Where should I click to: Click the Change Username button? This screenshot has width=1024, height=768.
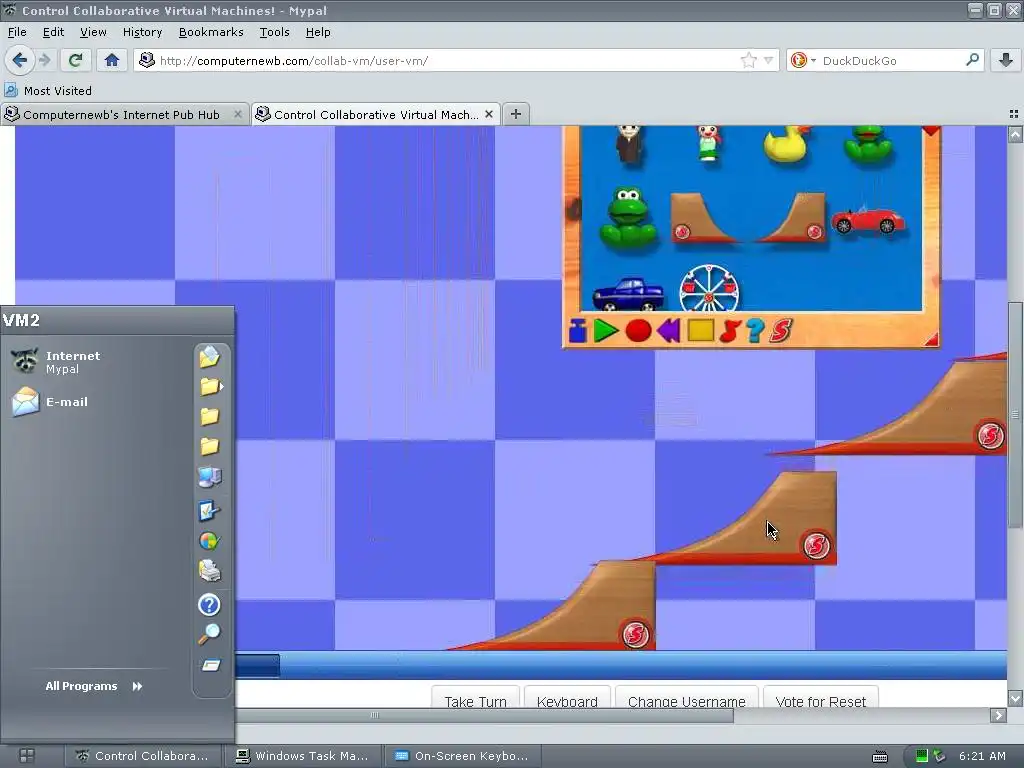pyautogui.click(x=686, y=699)
